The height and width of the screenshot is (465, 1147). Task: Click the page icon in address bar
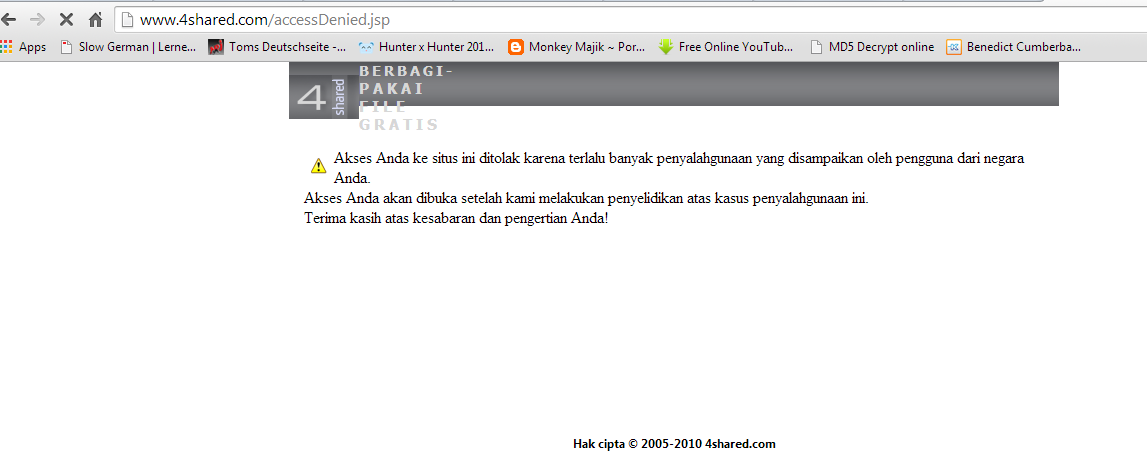click(127, 20)
